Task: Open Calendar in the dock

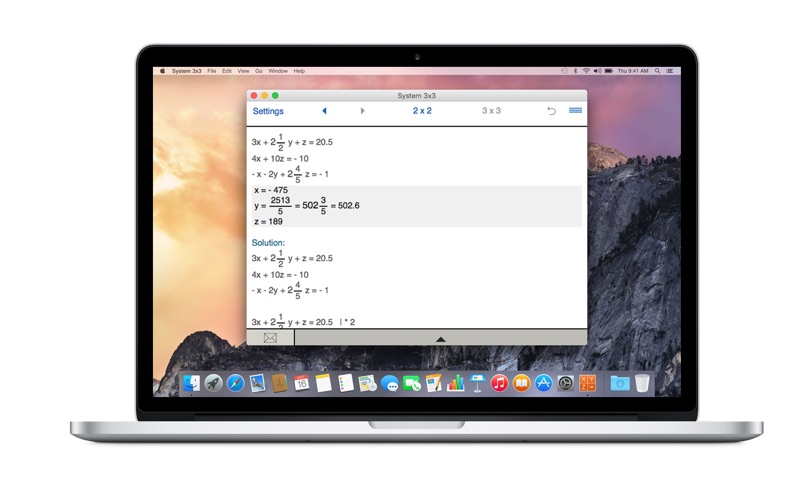Action: click(x=301, y=383)
